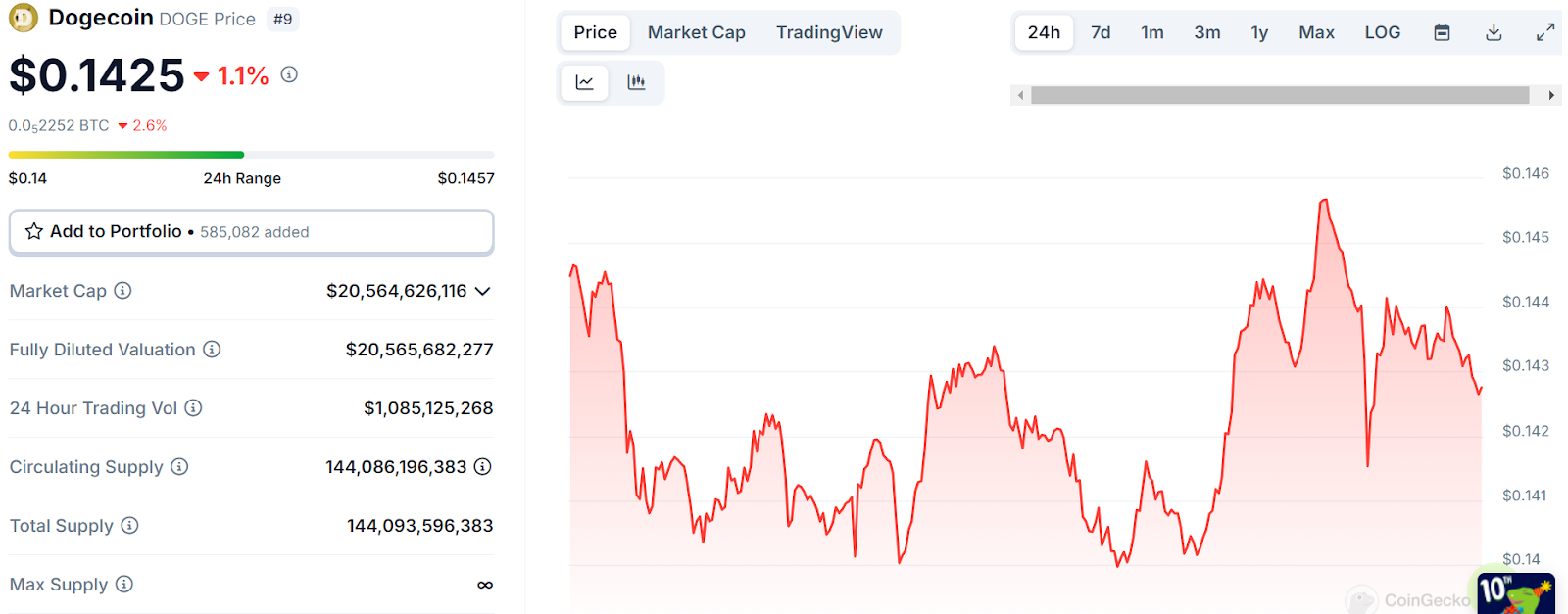
Task: Click the horizontal chart scrollbar thumb
Action: pyautogui.click(x=1280, y=95)
